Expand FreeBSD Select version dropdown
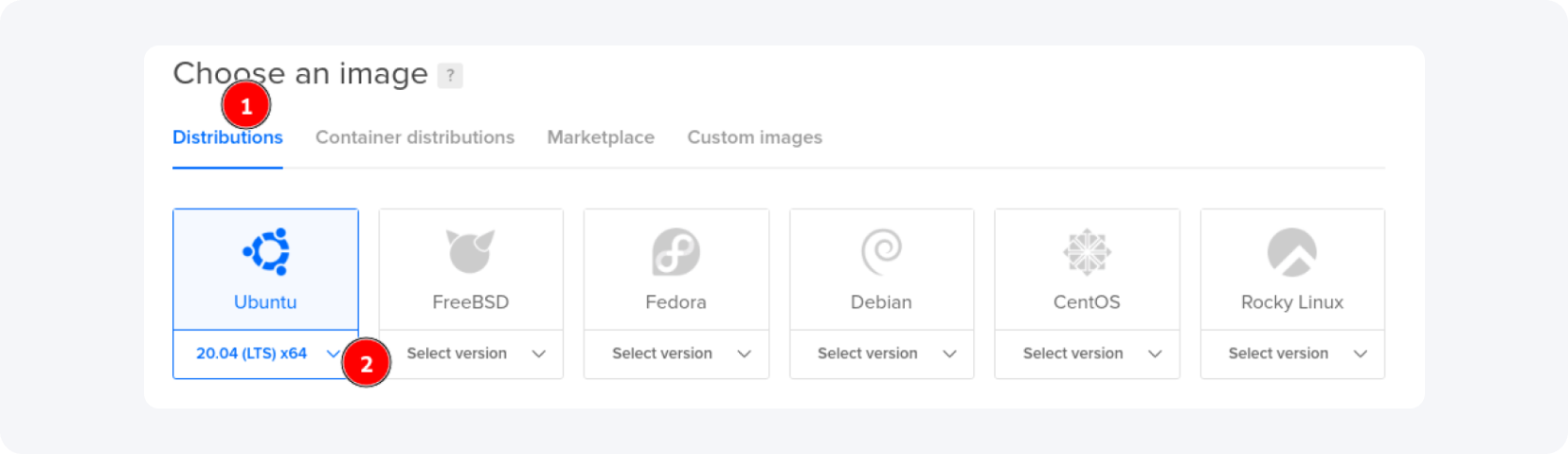The height and width of the screenshot is (454, 1568). pos(471,354)
